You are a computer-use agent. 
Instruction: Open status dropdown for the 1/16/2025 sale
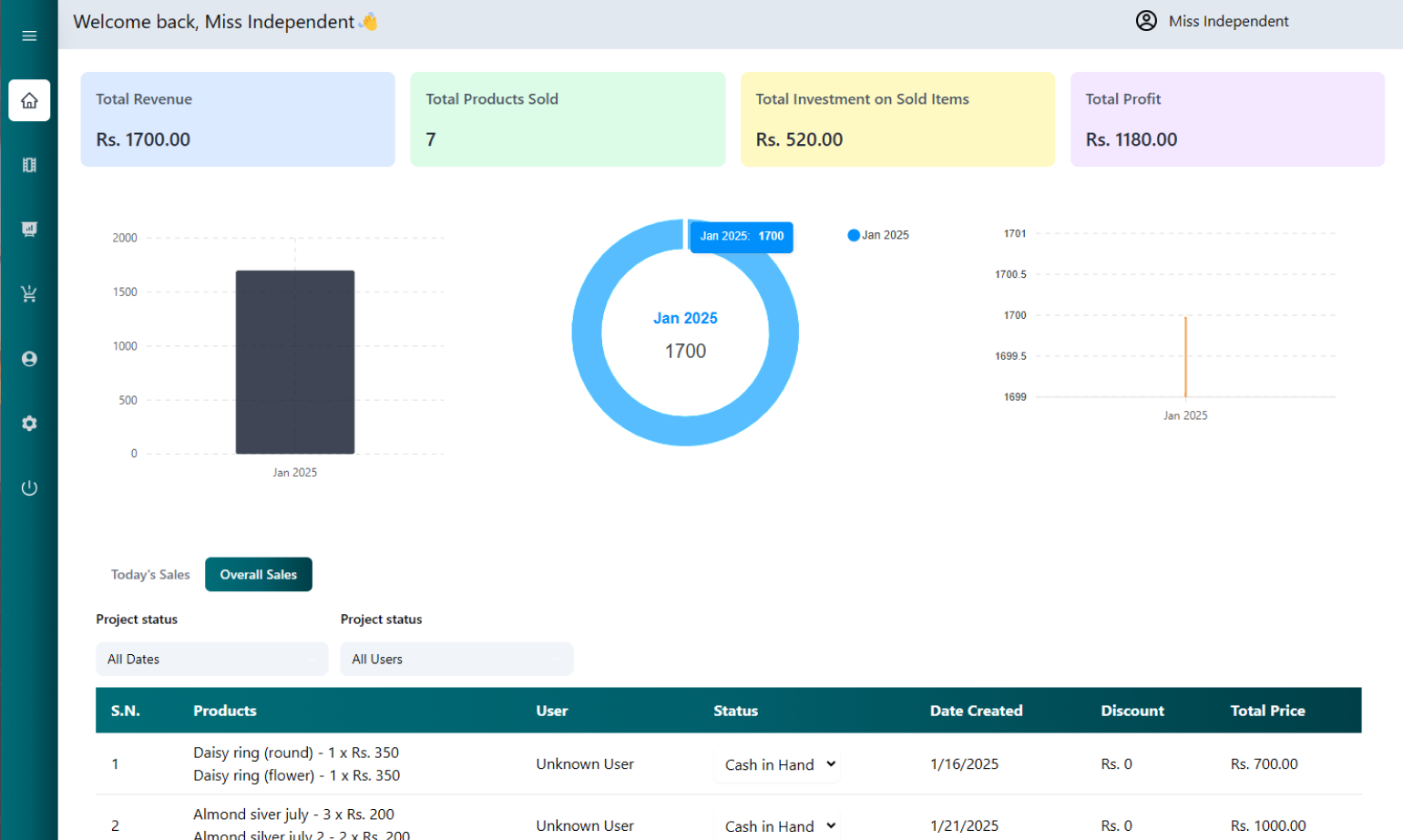(x=779, y=764)
